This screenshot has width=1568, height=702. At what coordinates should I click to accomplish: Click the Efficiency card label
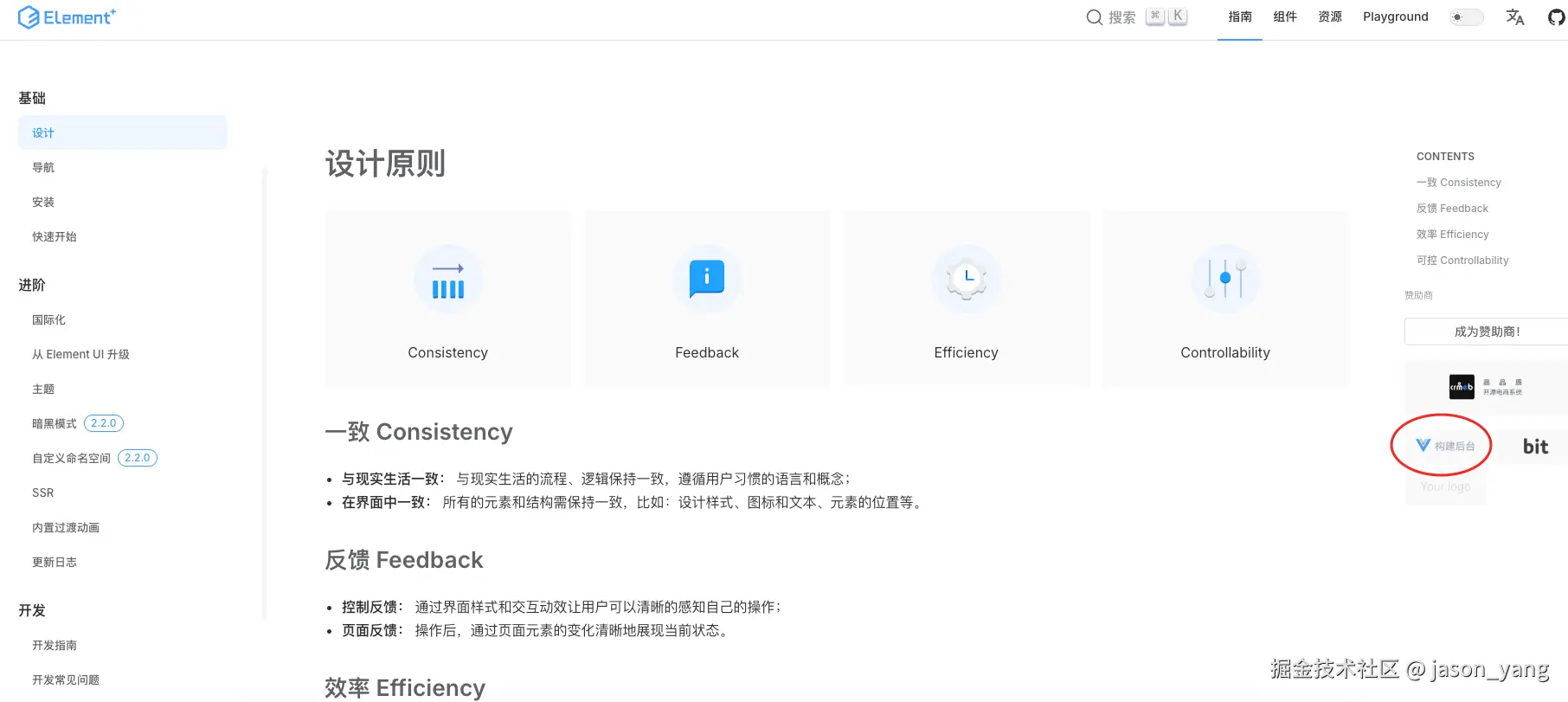(x=967, y=352)
